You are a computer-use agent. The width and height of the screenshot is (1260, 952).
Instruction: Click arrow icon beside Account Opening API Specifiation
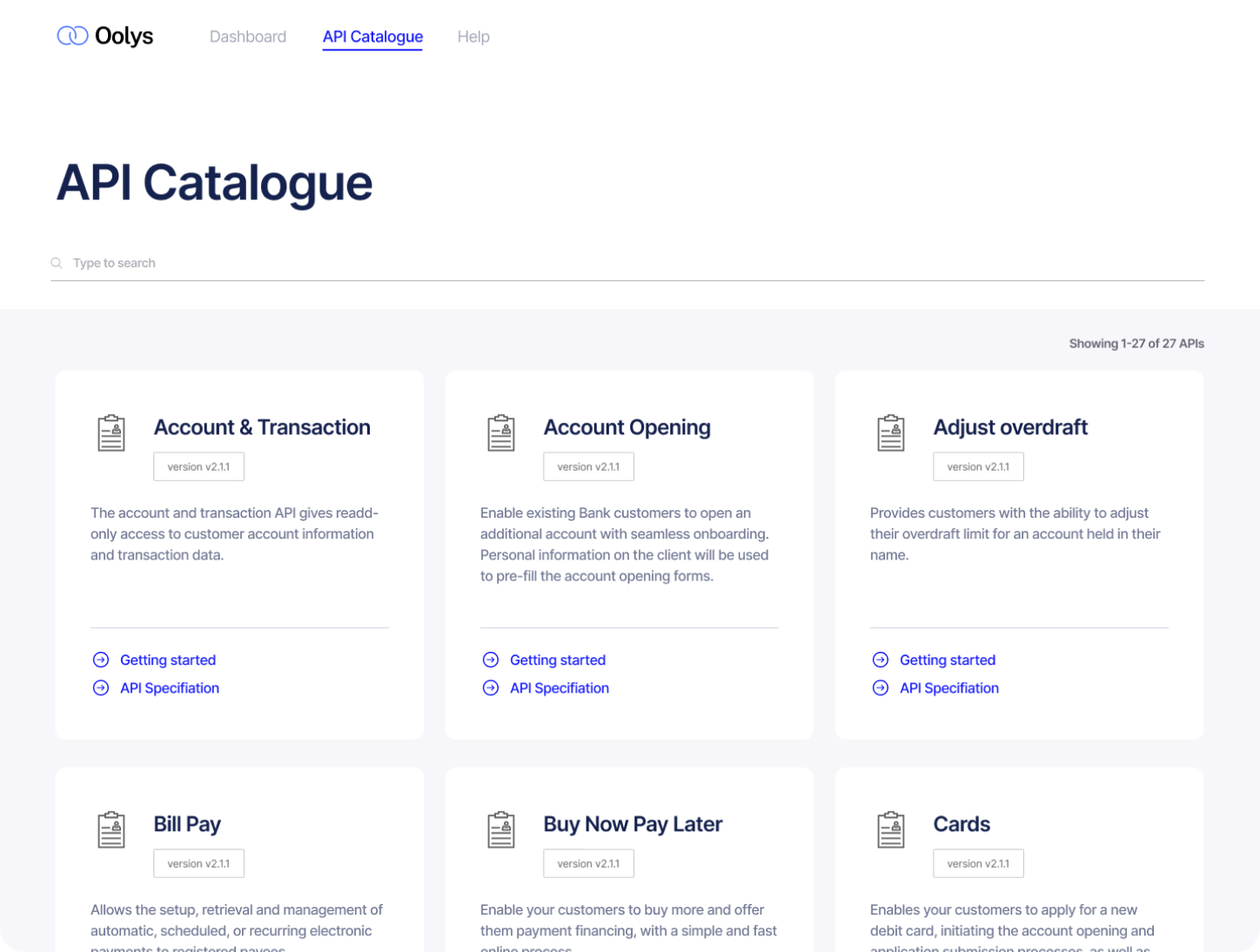tap(491, 687)
